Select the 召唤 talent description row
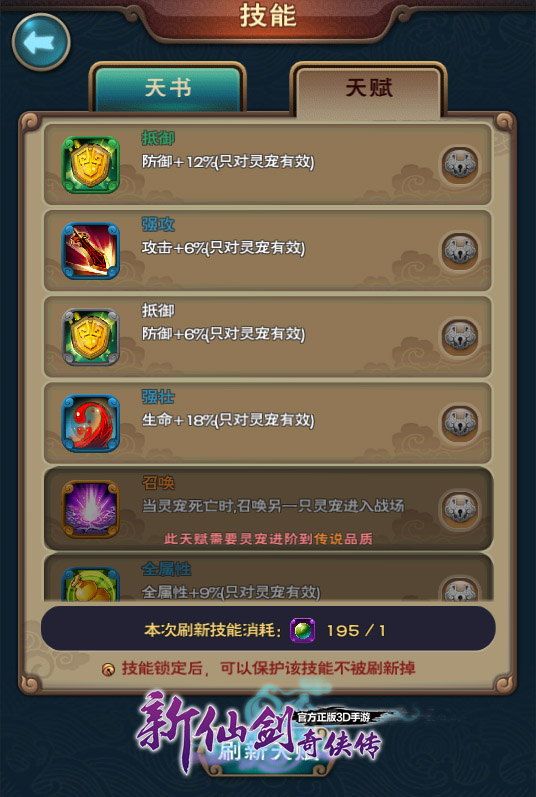 (268, 509)
